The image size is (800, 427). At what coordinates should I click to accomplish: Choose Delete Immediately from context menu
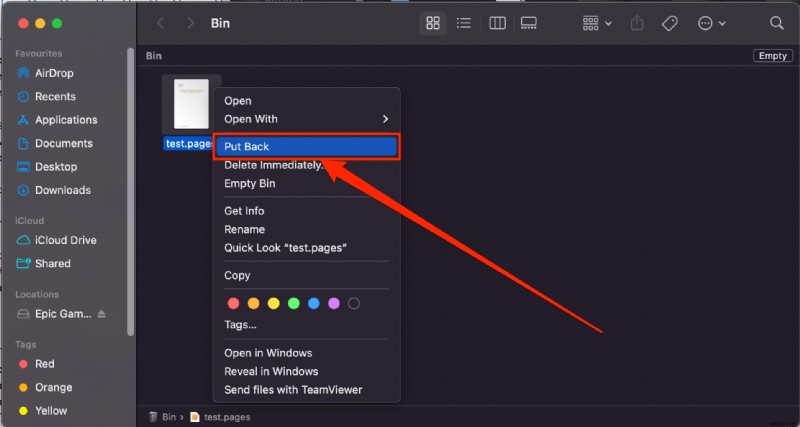pyautogui.click(x=307, y=165)
